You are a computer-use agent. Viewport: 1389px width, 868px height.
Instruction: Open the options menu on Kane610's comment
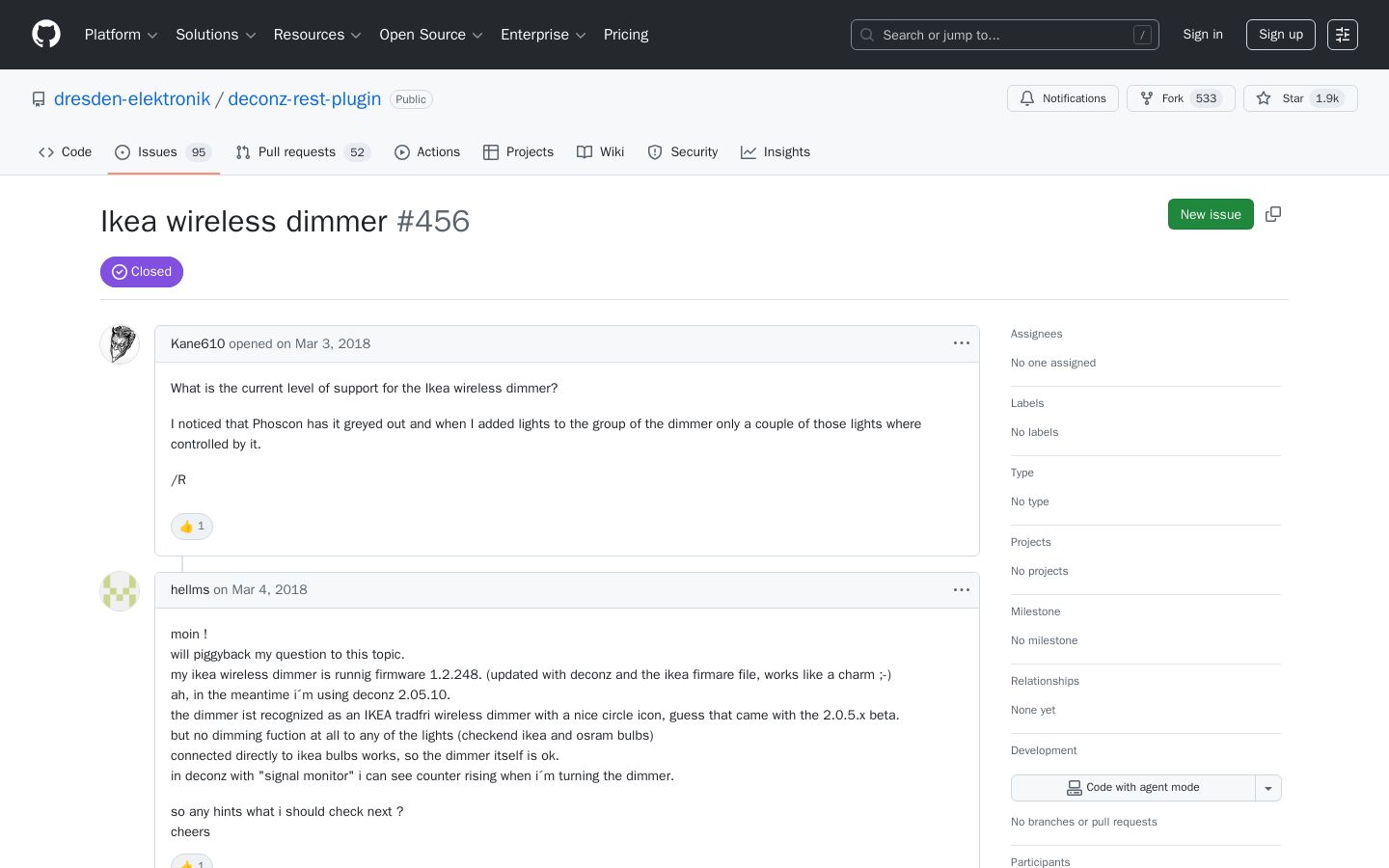click(x=962, y=343)
